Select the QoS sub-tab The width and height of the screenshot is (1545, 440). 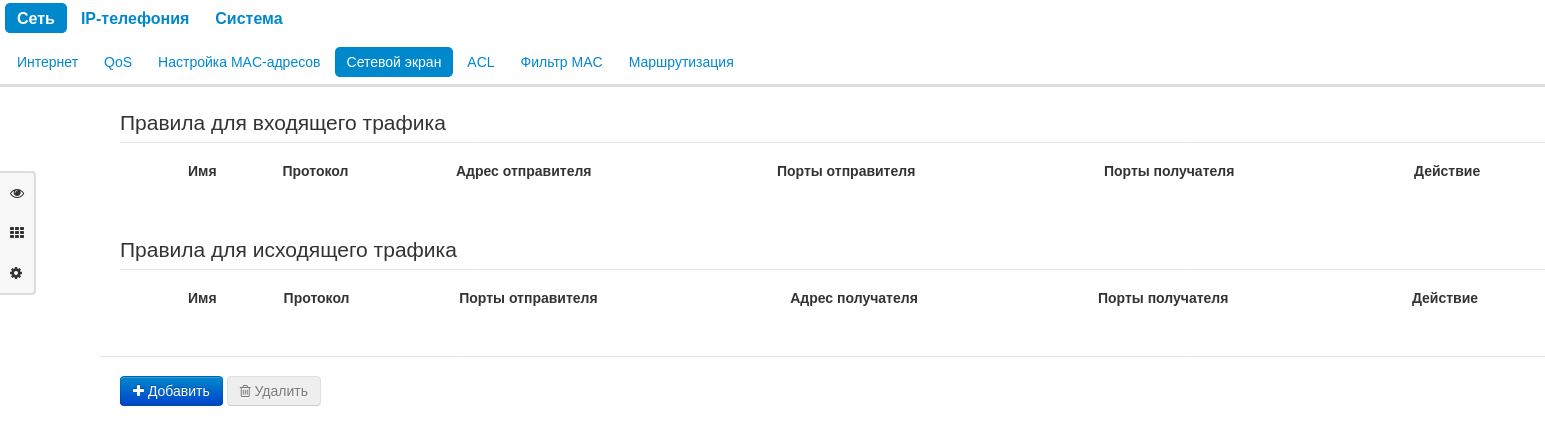(118, 62)
